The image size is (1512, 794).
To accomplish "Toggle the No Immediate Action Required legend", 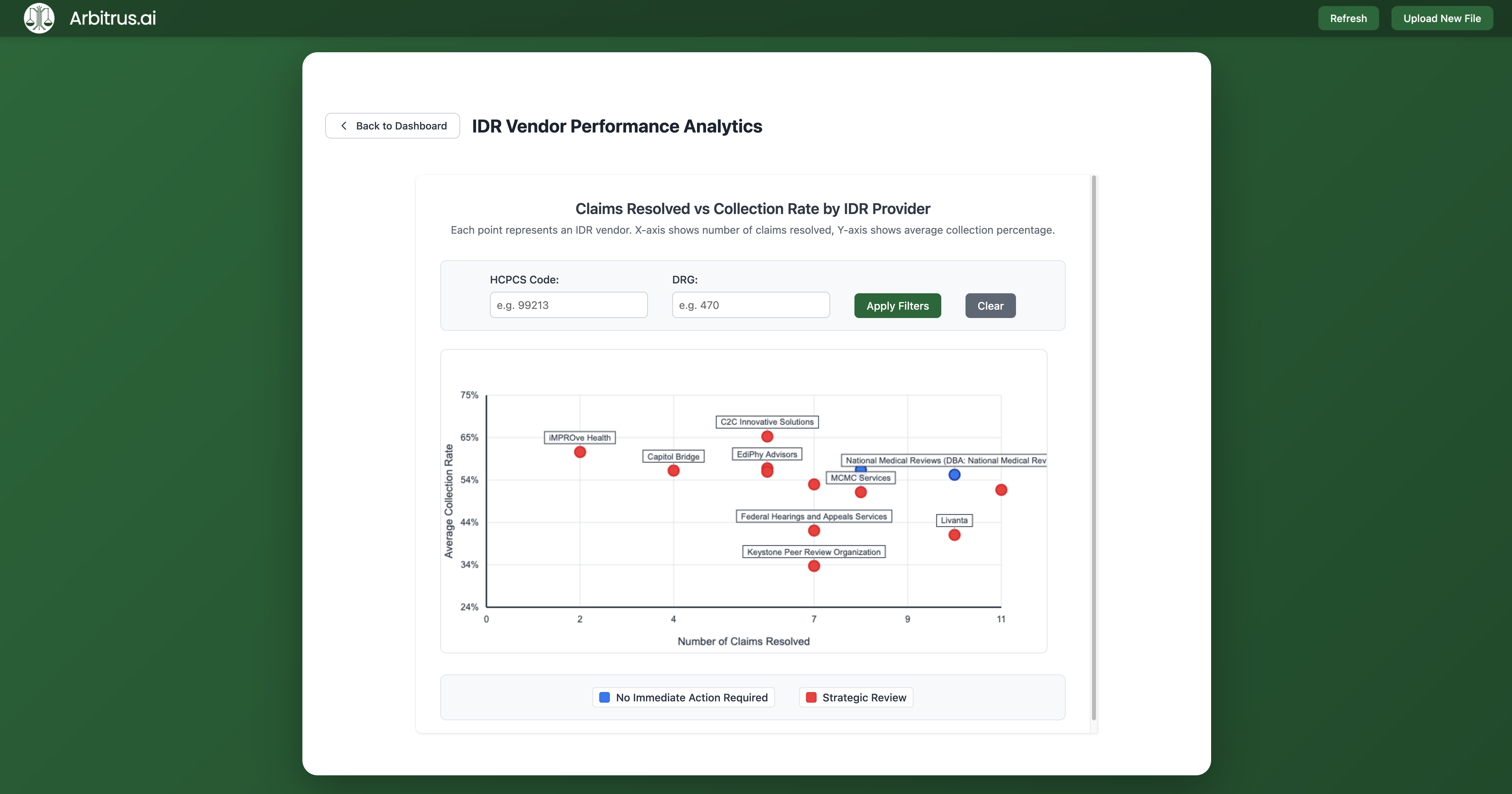I will tap(683, 697).
